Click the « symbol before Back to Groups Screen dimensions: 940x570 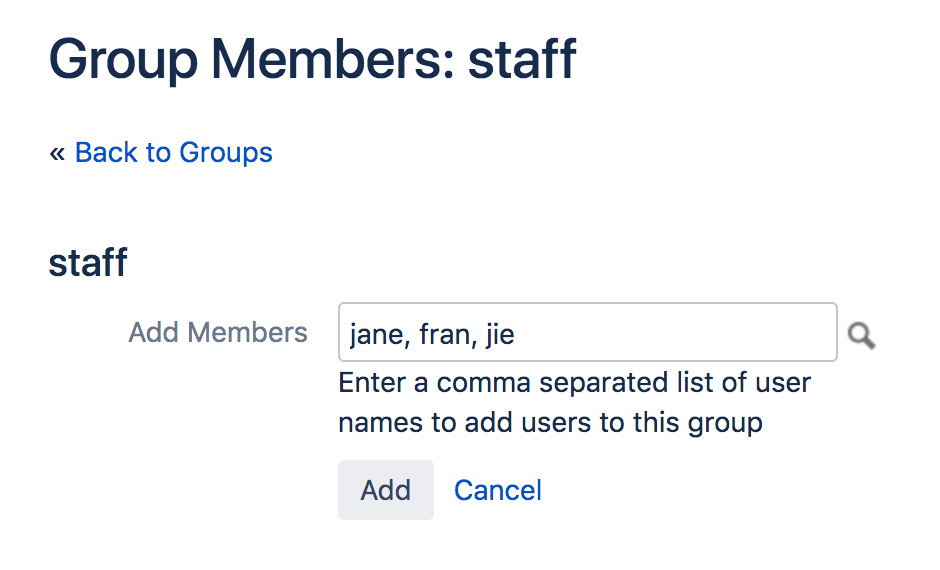pos(57,153)
